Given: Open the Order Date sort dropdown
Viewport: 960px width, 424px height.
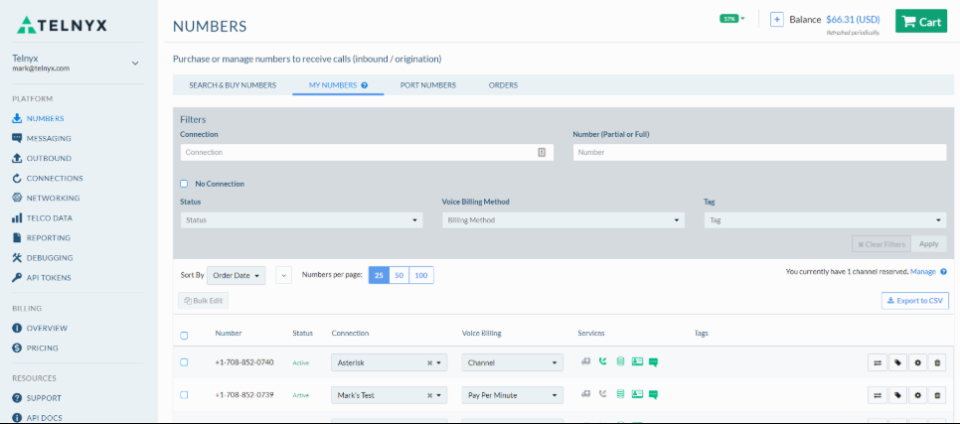Looking at the screenshot, I should [x=236, y=275].
